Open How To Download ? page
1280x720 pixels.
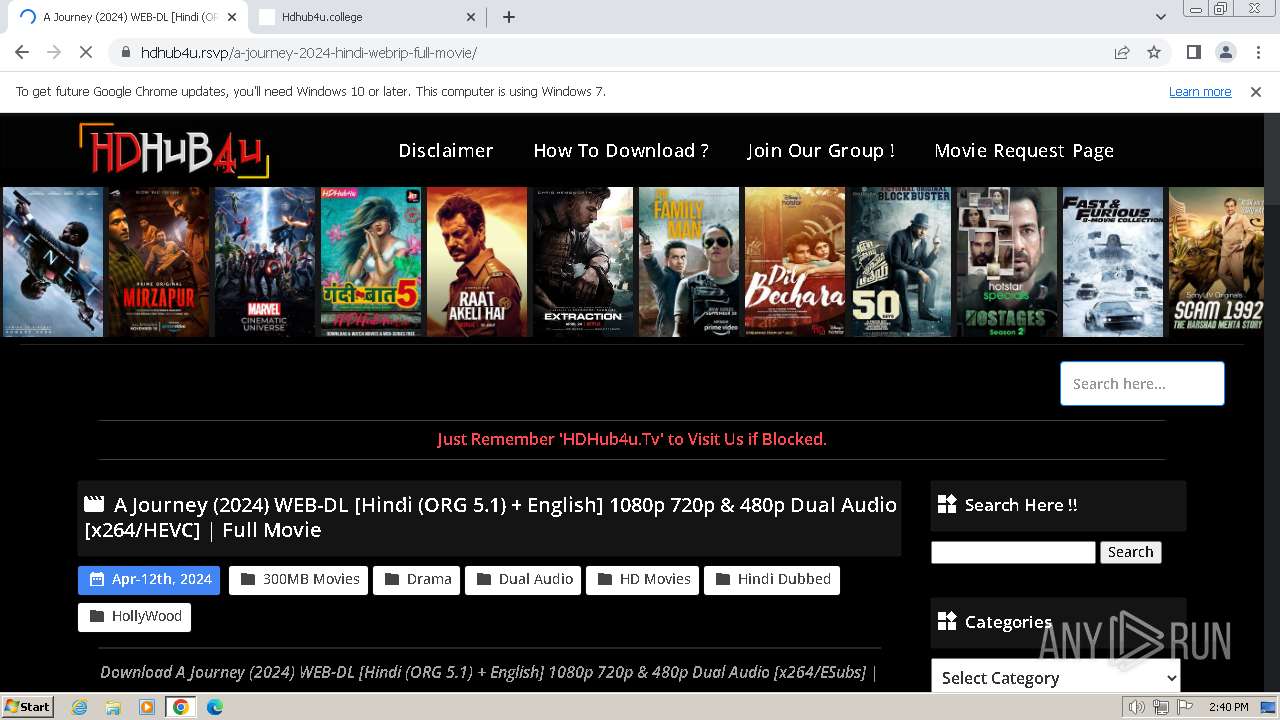tap(621, 150)
